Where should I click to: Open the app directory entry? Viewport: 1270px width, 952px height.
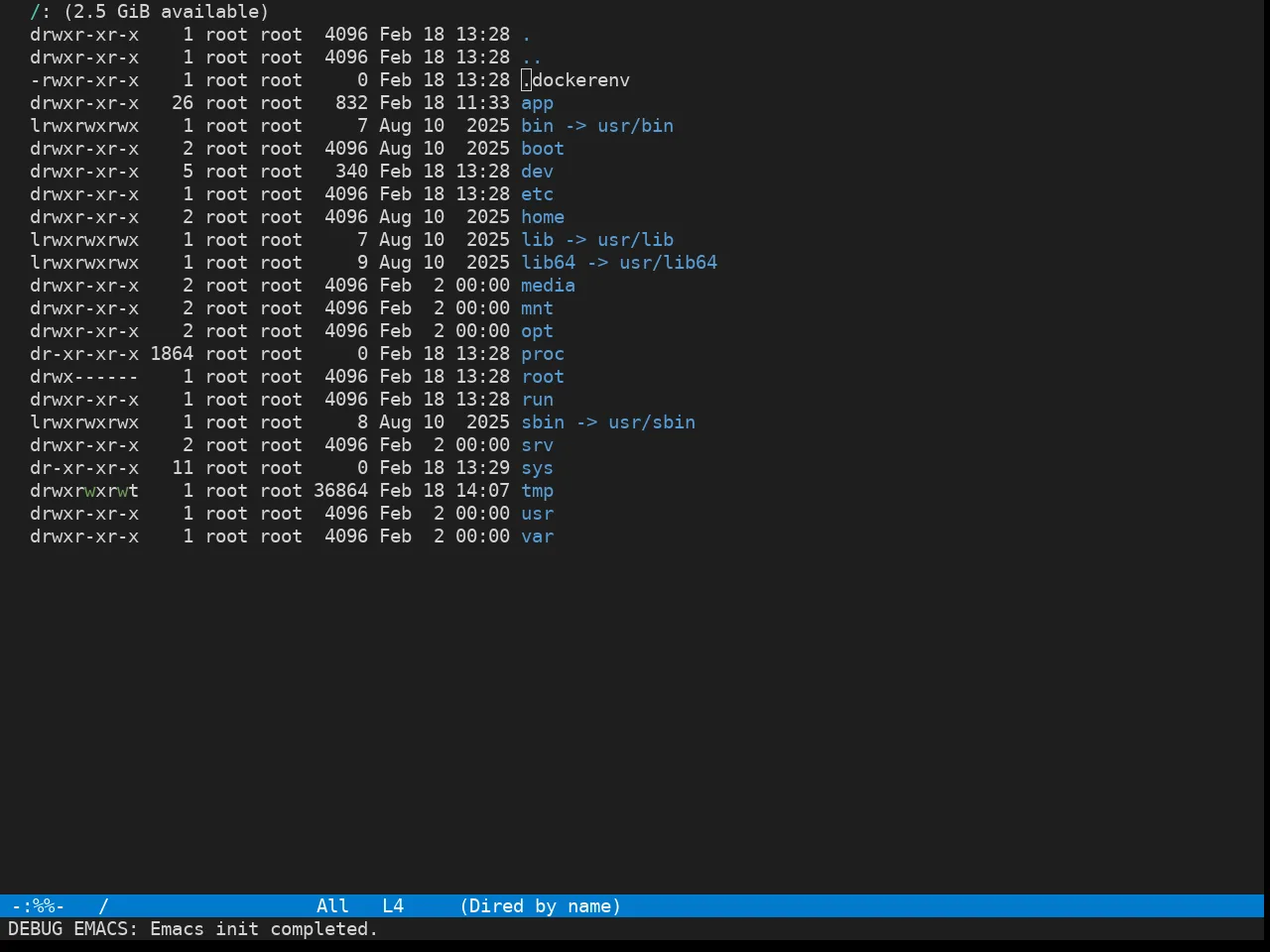537,103
